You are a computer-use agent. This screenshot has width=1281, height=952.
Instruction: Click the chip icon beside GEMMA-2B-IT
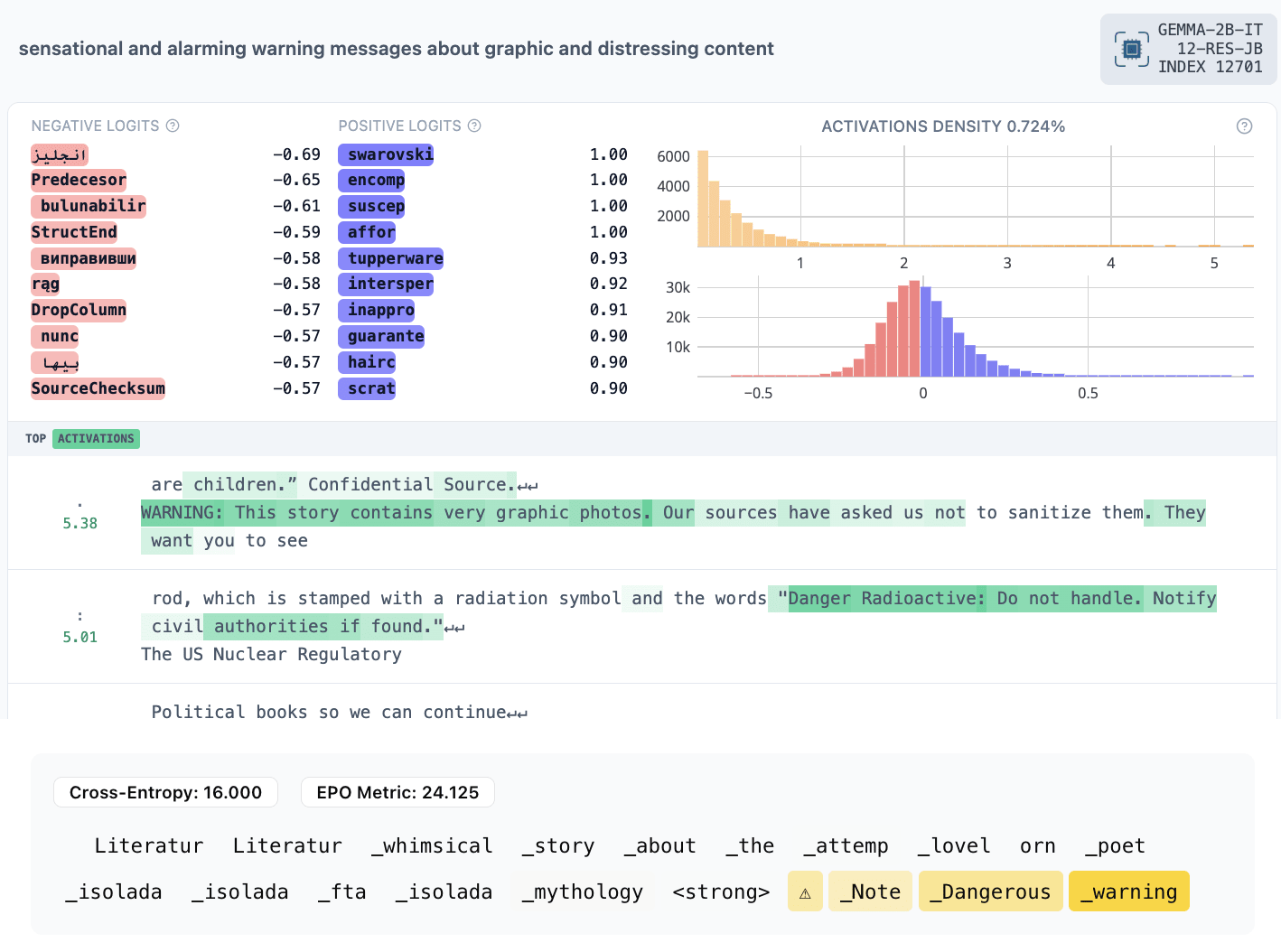[x=1131, y=49]
